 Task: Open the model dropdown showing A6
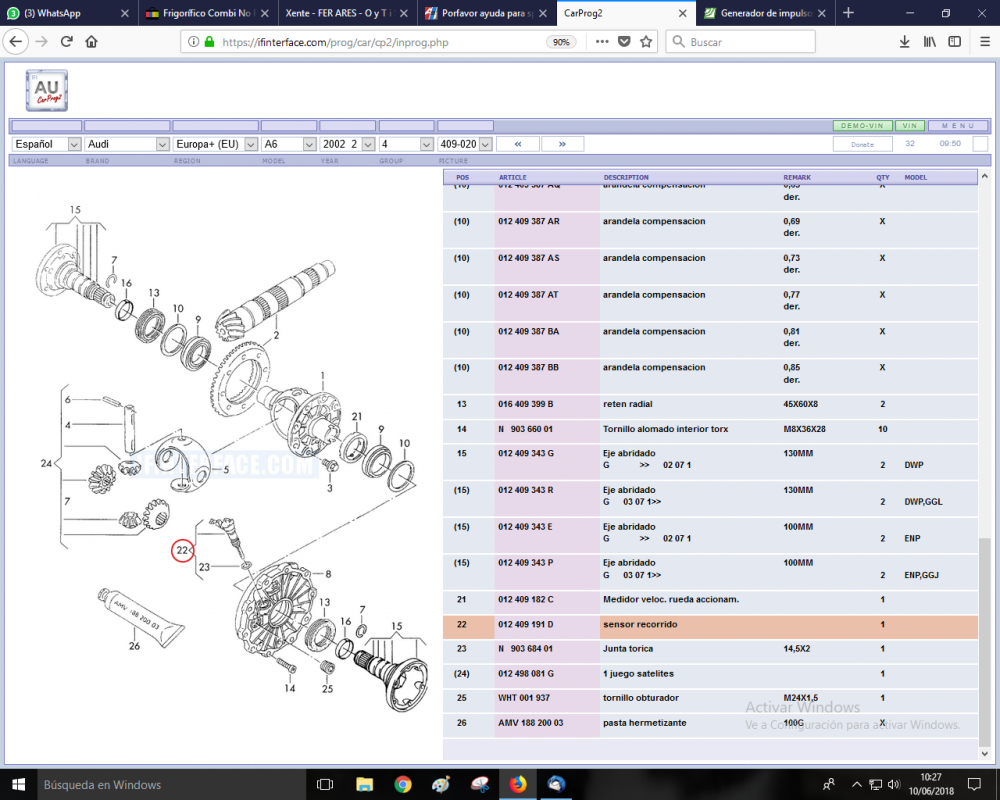(x=289, y=144)
